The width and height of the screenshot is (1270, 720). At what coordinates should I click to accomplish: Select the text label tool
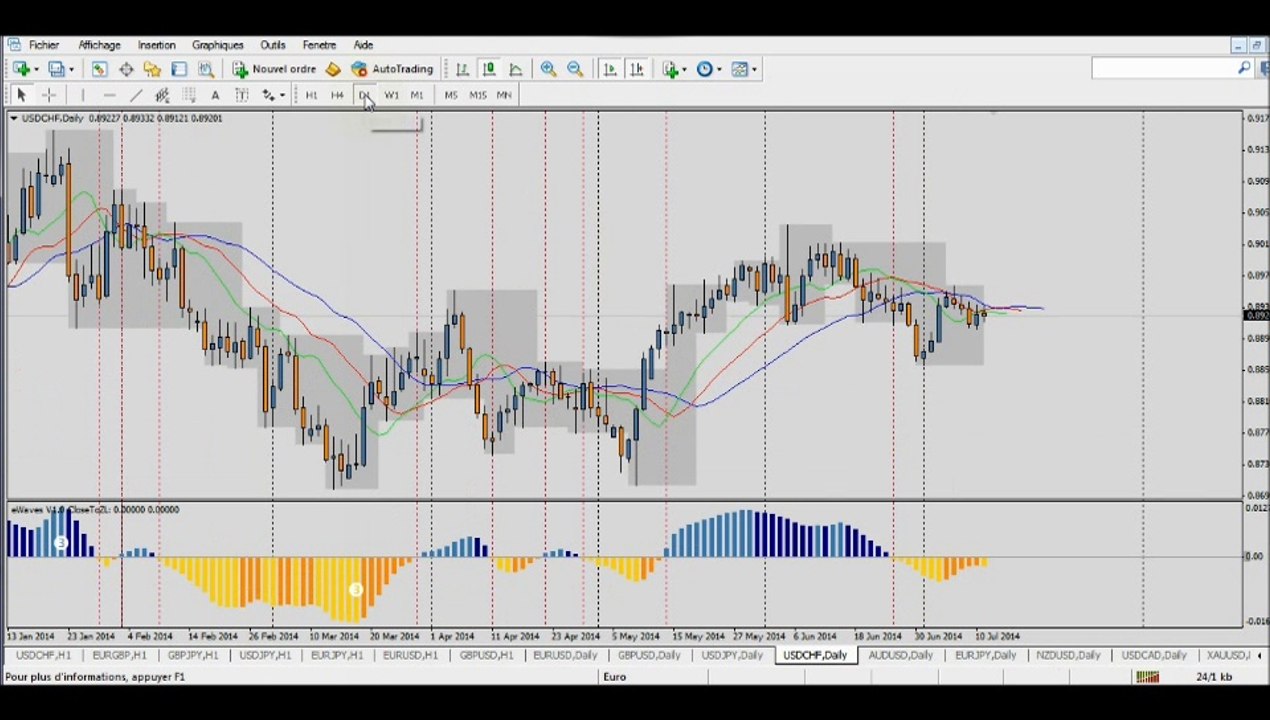tap(241, 95)
